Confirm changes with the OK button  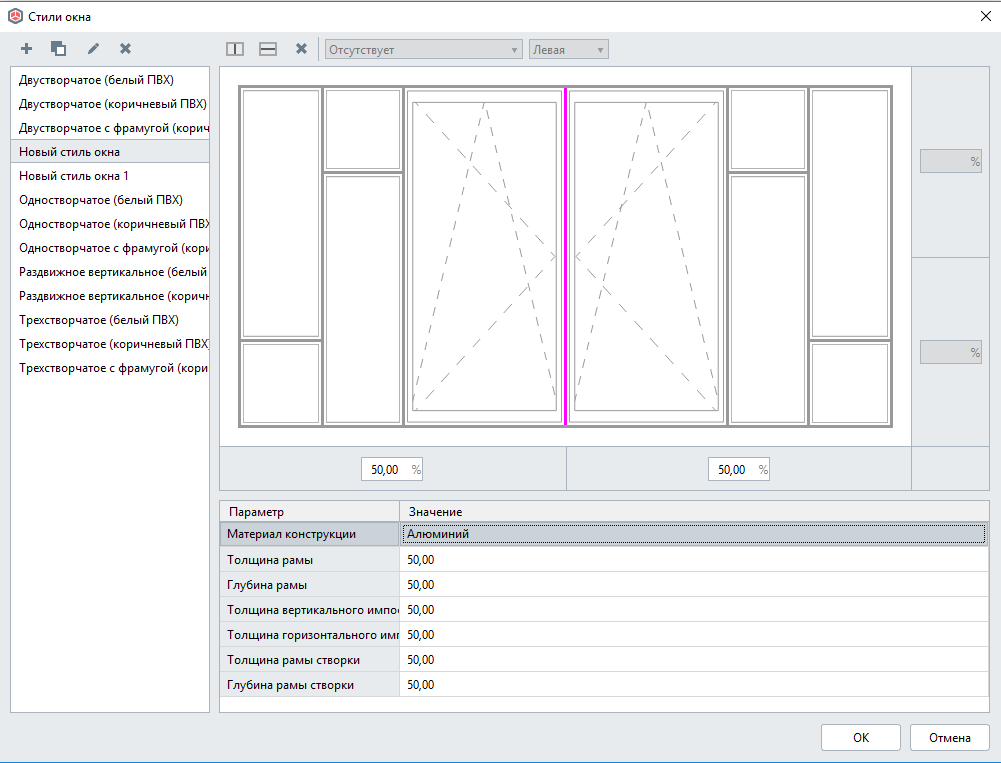click(861, 737)
